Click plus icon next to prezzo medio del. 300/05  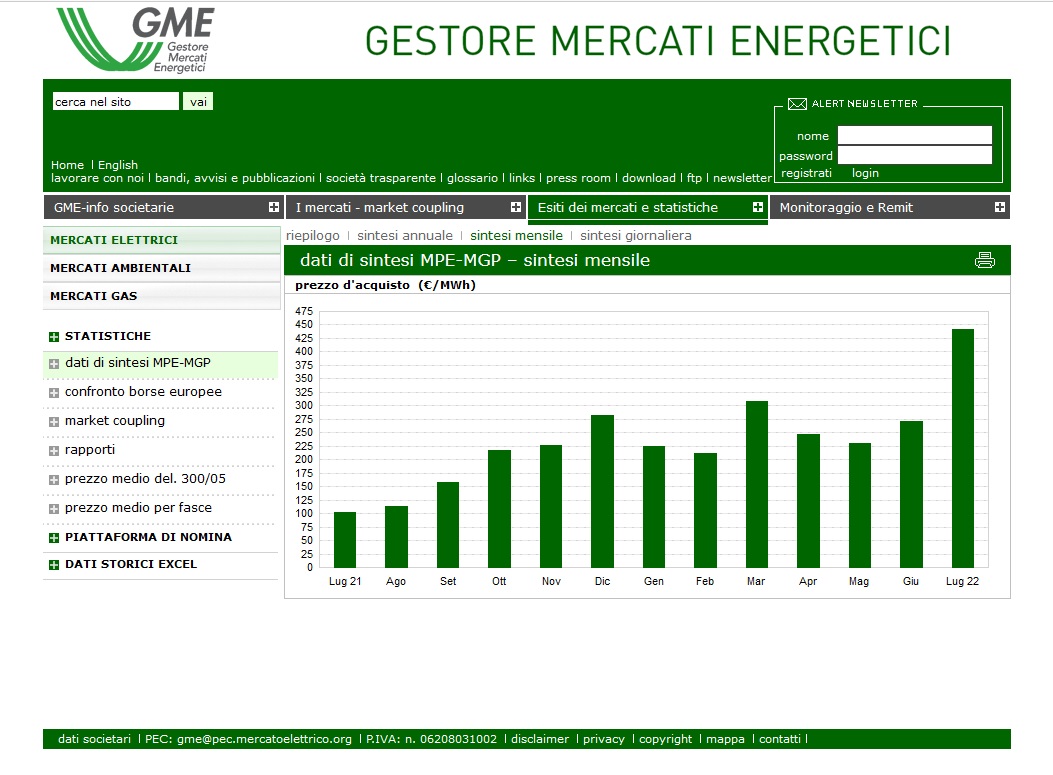(54, 480)
